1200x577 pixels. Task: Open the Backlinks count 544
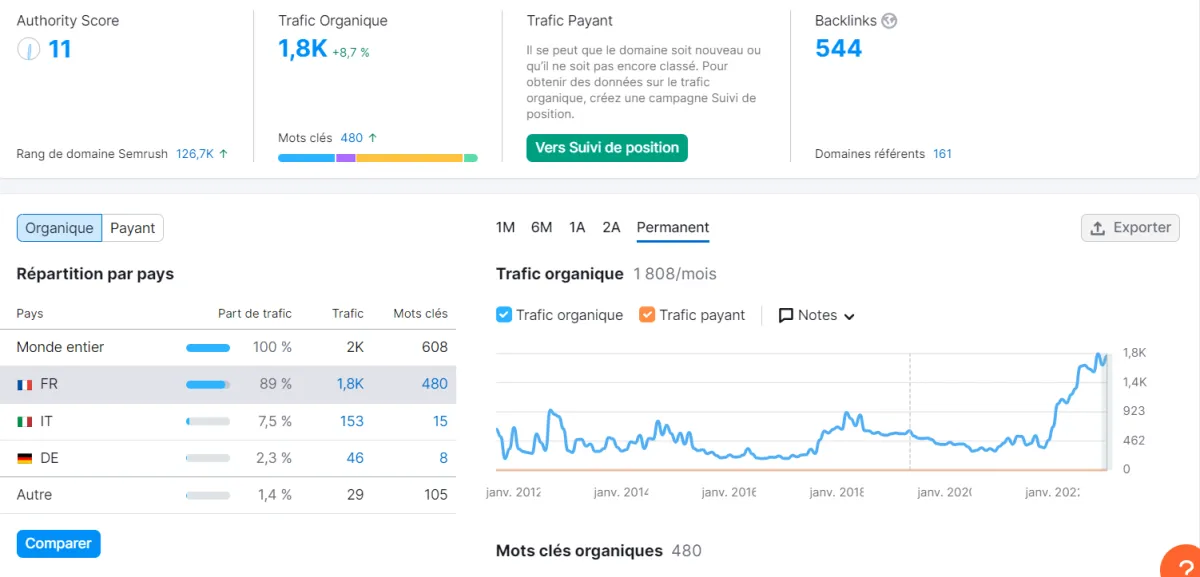click(x=838, y=48)
